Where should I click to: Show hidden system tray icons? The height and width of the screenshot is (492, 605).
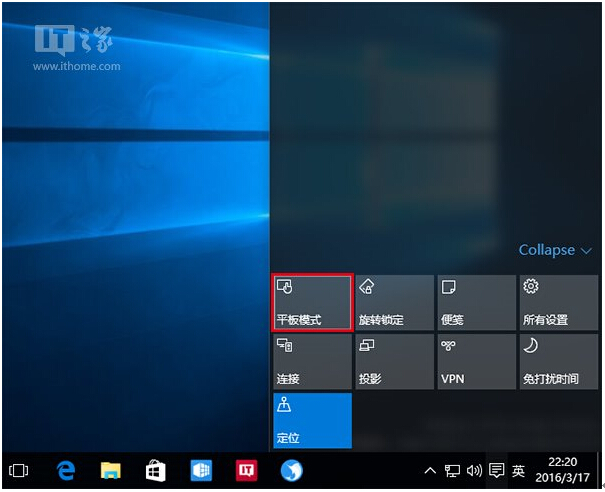(x=430, y=470)
